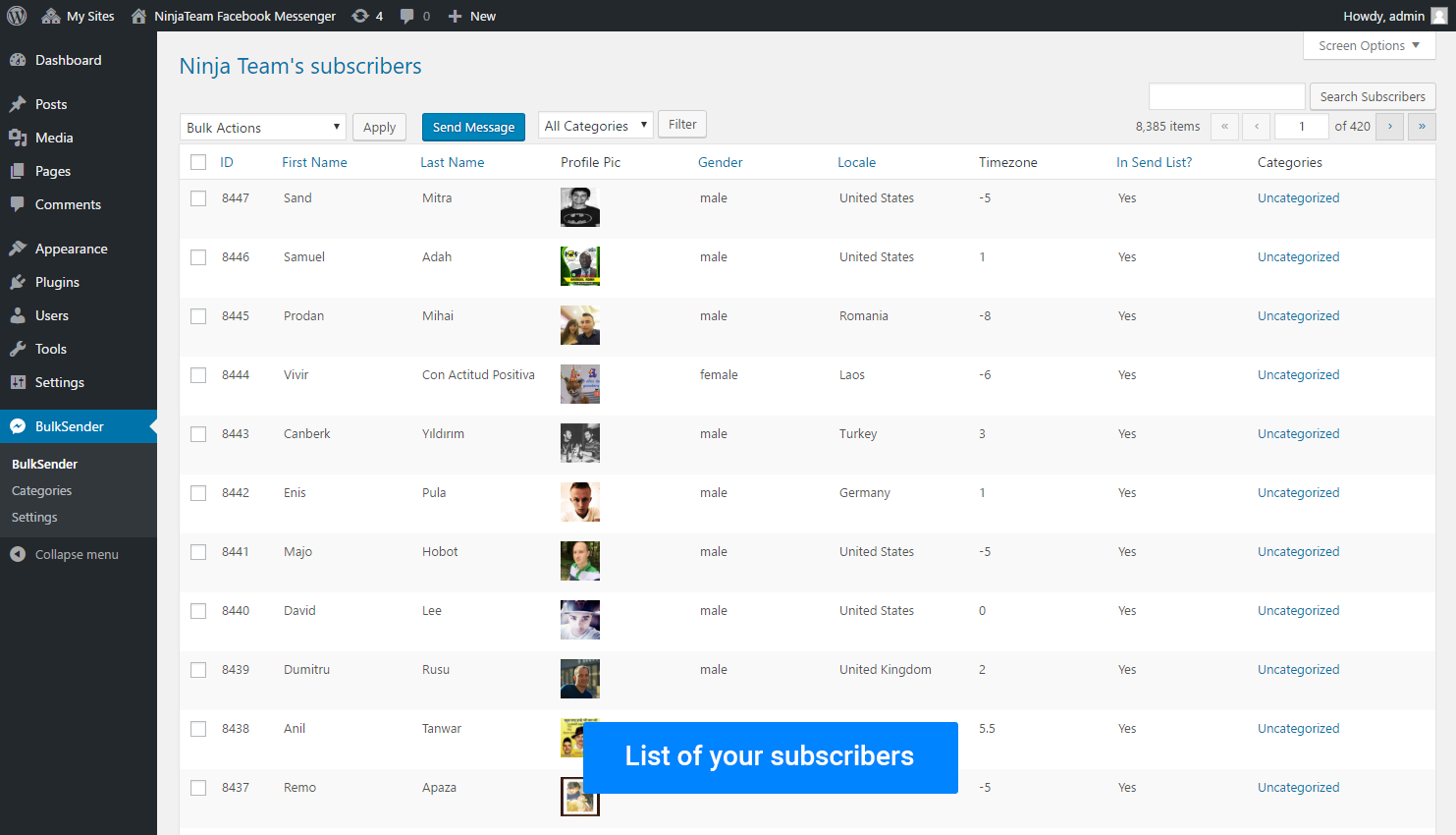Open the Bulk Actions dropdown
The width and height of the screenshot is (1456, 835).
pyautogui.click(x=263, y=127)
